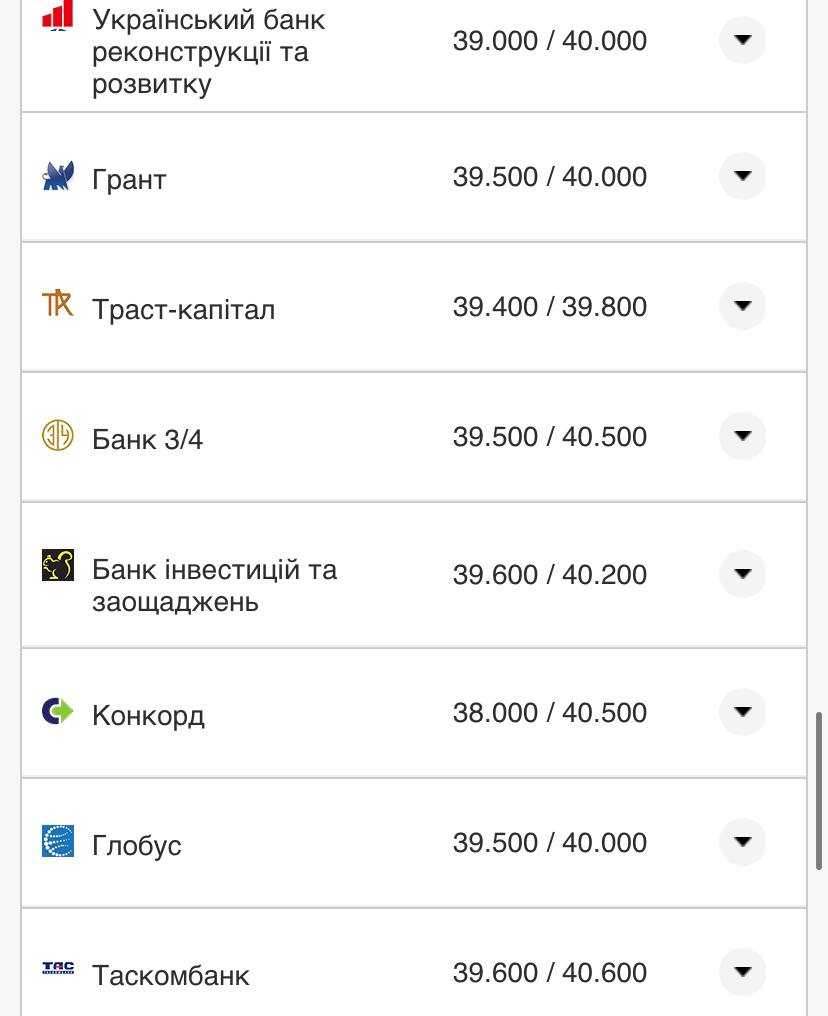Open the Глобус bank name link

[x=137, y=845]
